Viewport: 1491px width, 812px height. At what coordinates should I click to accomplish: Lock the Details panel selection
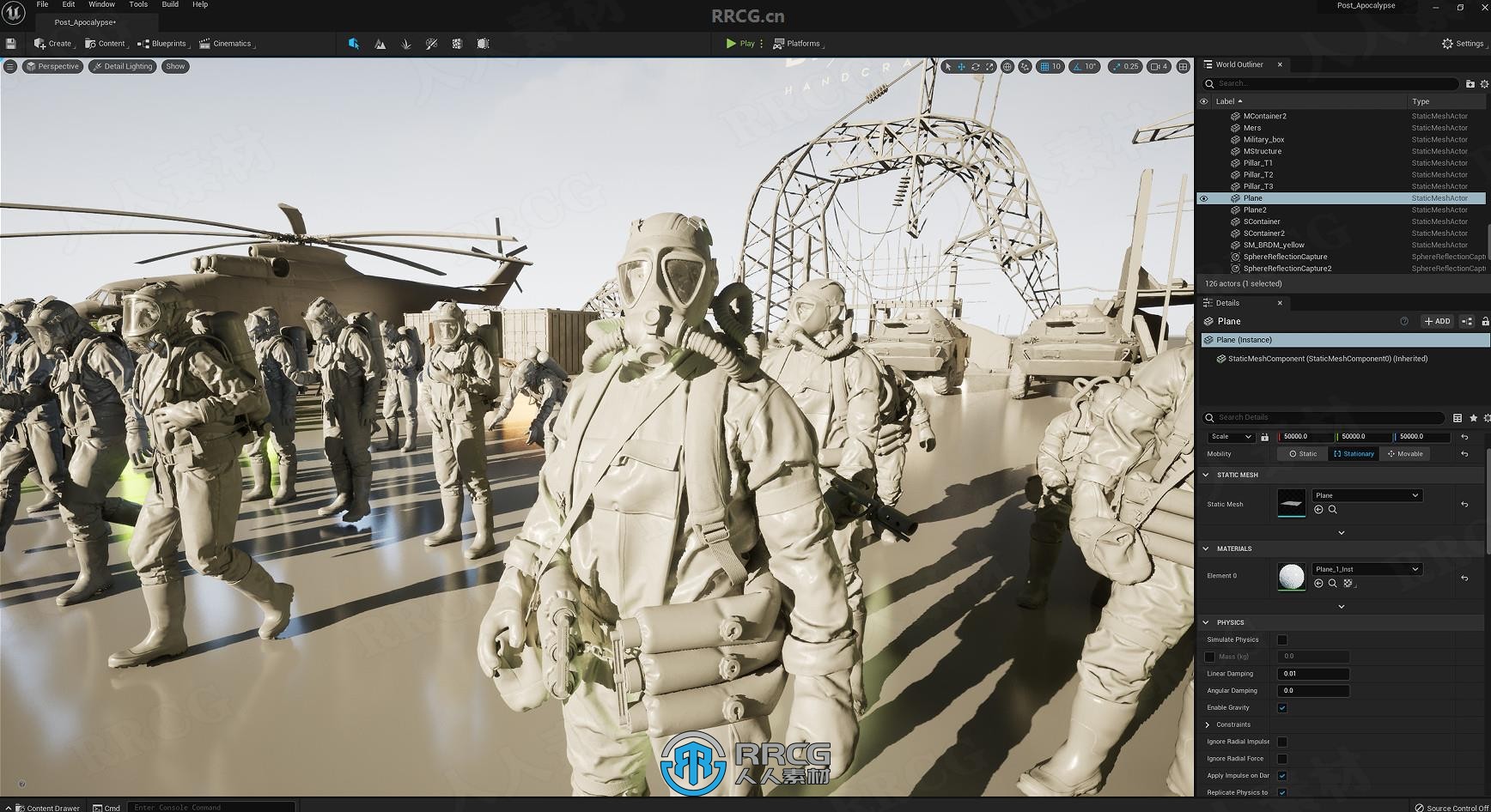coord(1485,321)
